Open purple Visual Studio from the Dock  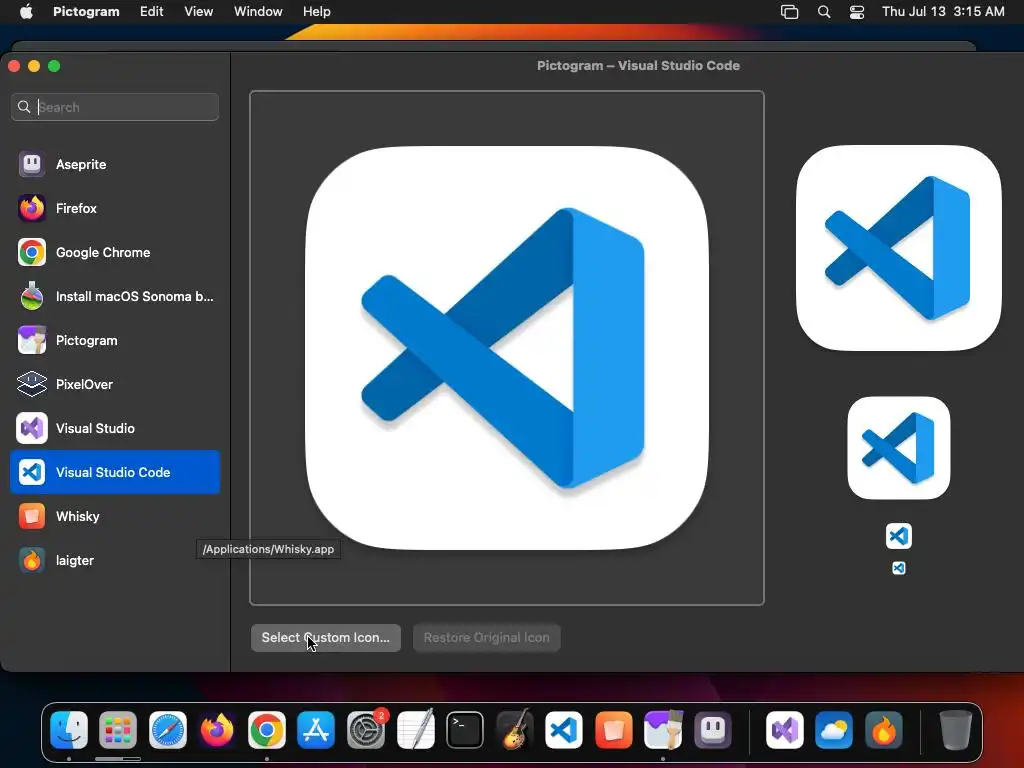click(784, 729)
